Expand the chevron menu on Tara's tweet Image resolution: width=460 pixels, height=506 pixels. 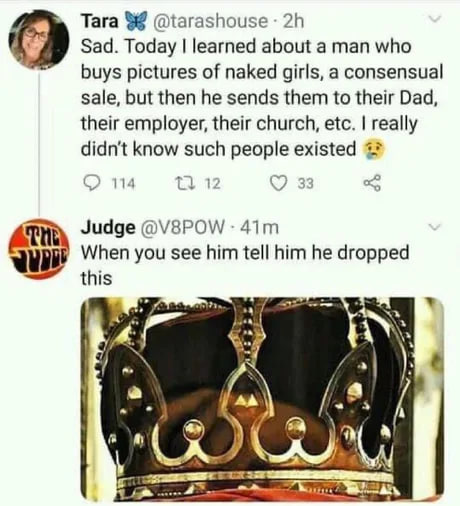(435, 18)
